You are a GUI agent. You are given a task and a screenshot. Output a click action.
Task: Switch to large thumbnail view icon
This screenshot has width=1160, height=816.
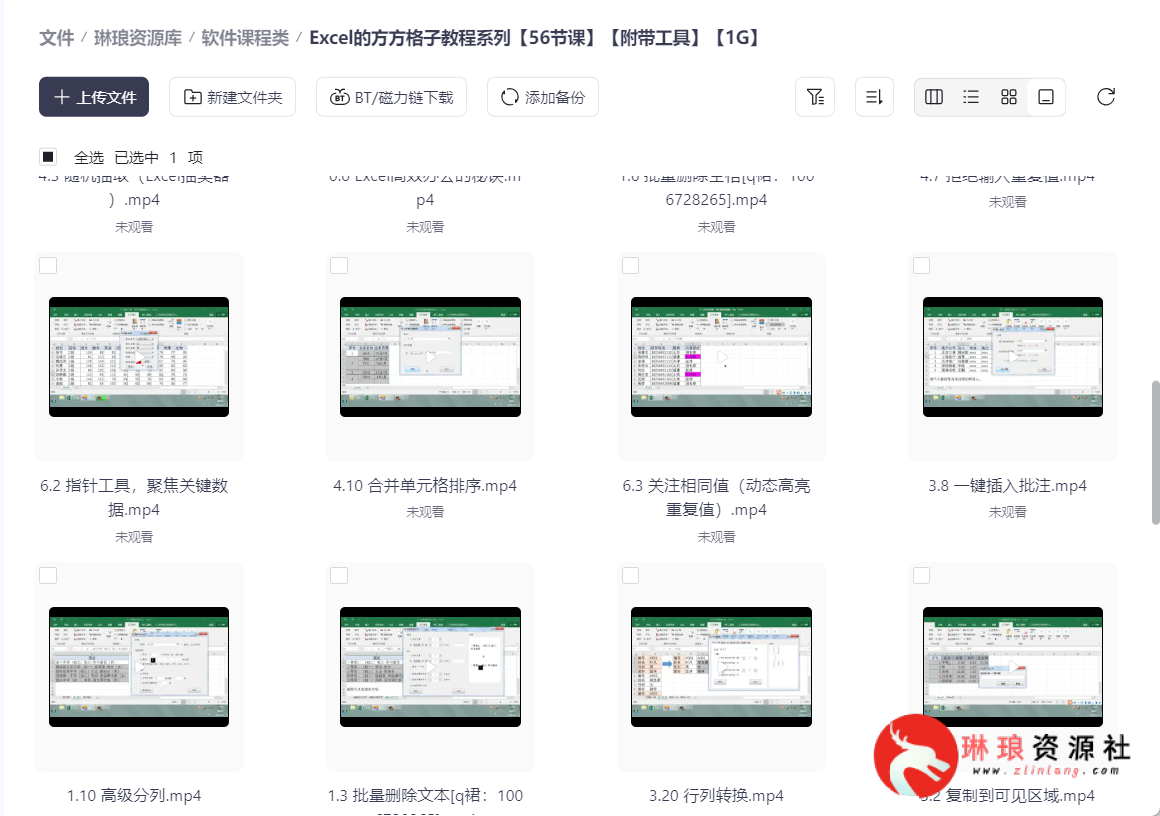pyautogui.click(x=1046, y=97)
